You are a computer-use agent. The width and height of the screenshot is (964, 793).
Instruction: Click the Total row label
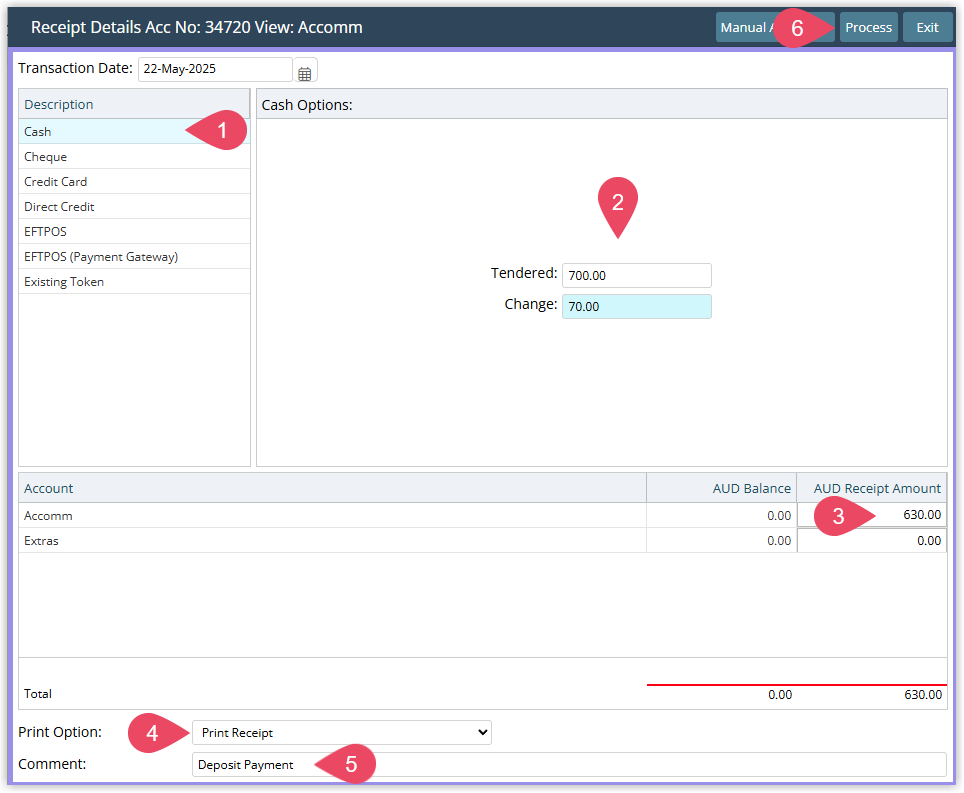pos(38,693)
